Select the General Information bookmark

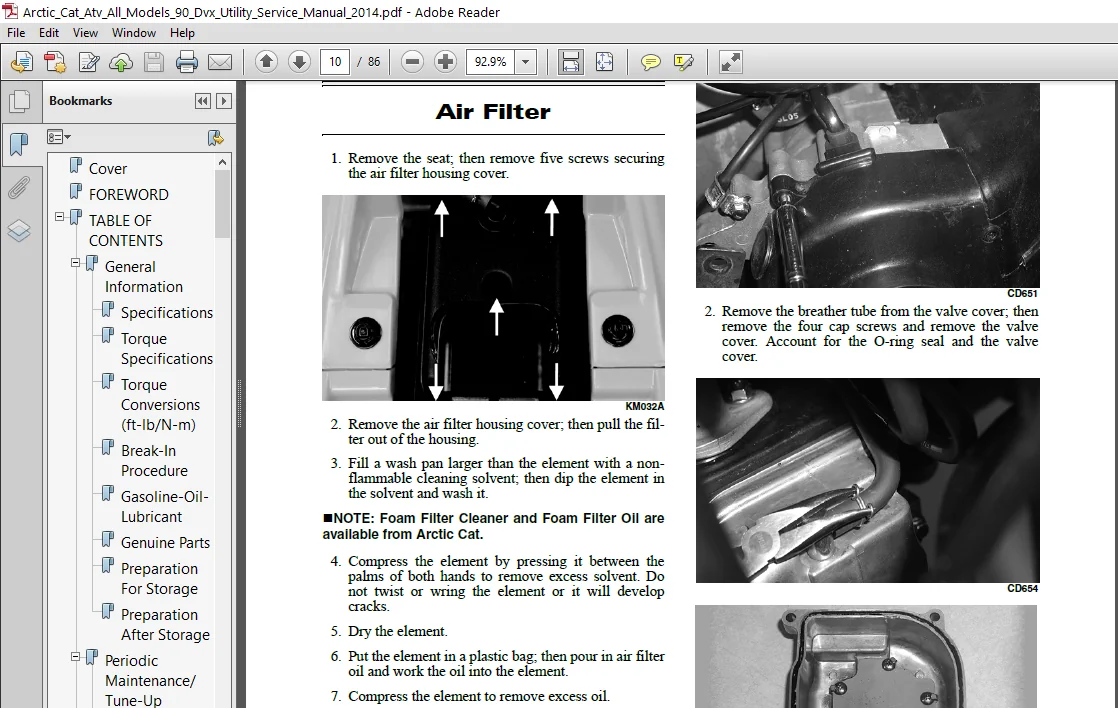click(143, 277)
